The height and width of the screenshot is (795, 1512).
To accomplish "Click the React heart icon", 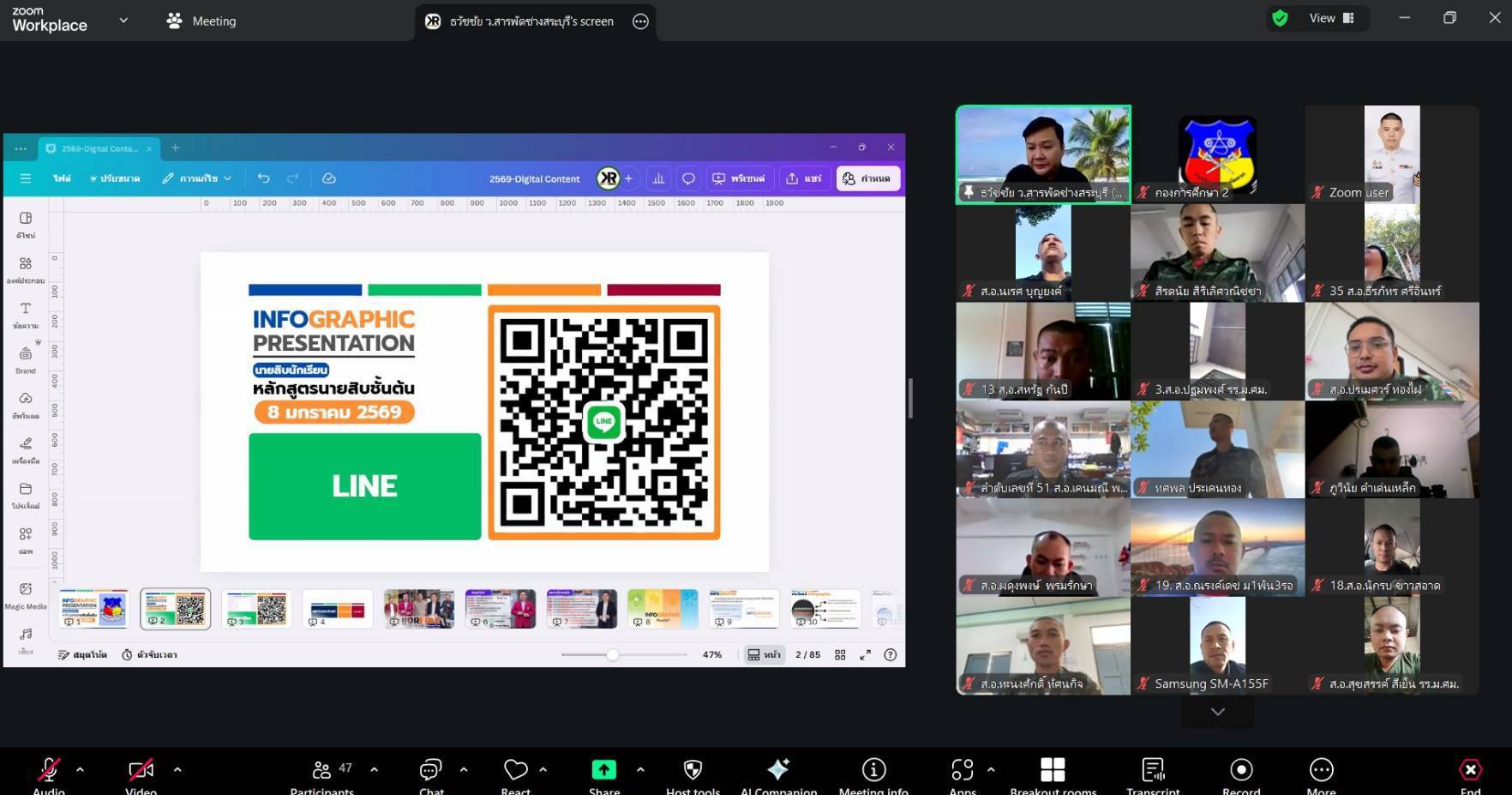I will tap(515, 771).
